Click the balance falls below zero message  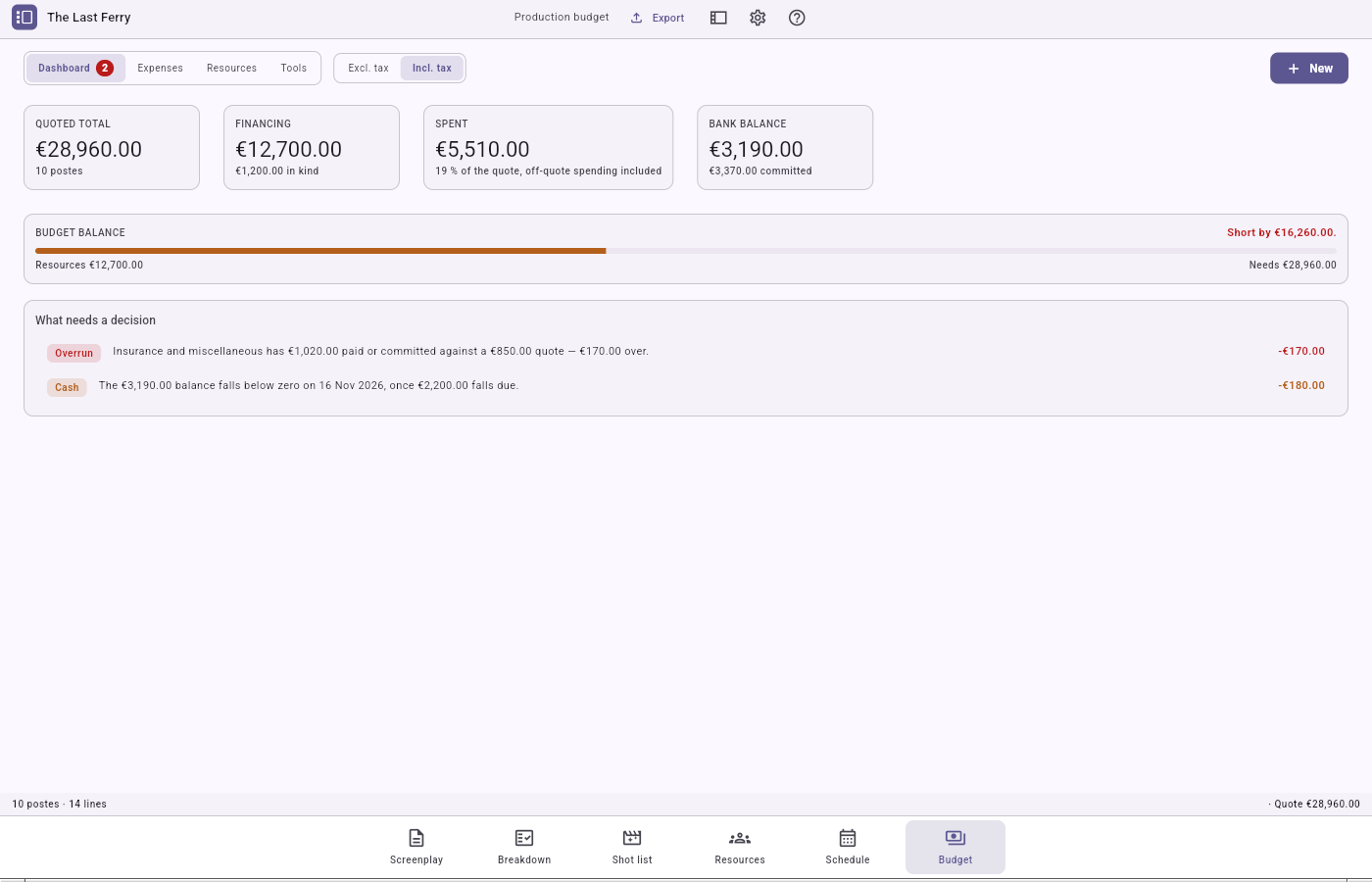tap(309, 385)
